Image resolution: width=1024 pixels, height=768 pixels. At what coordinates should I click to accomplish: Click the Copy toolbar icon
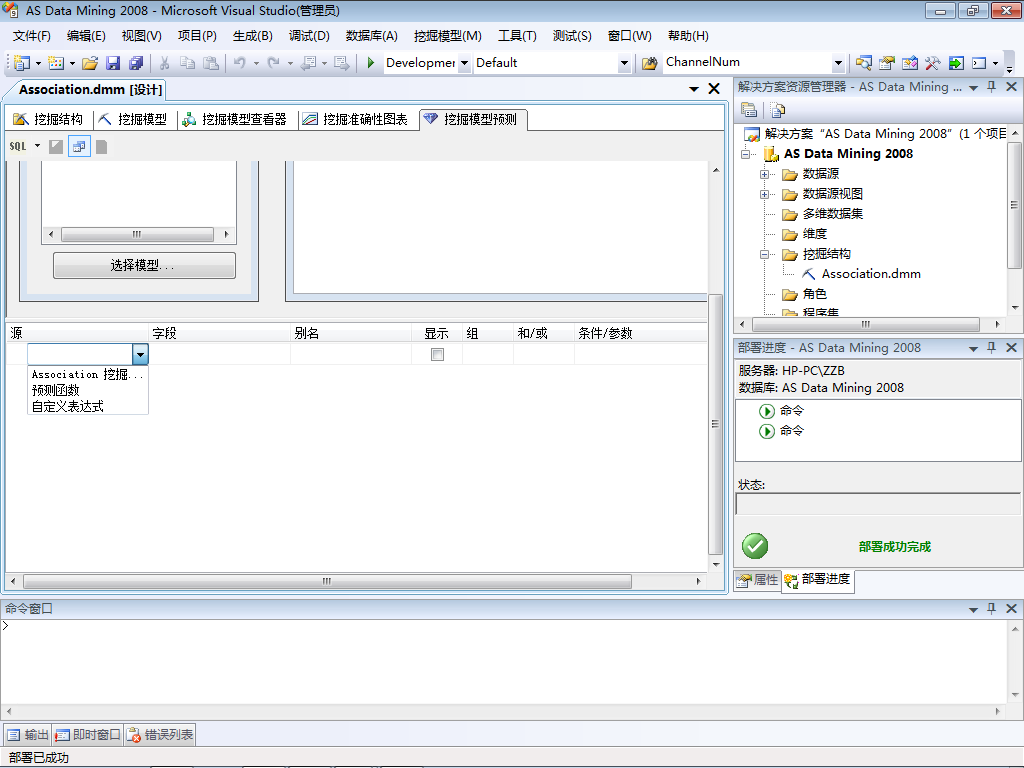point(187,63)
